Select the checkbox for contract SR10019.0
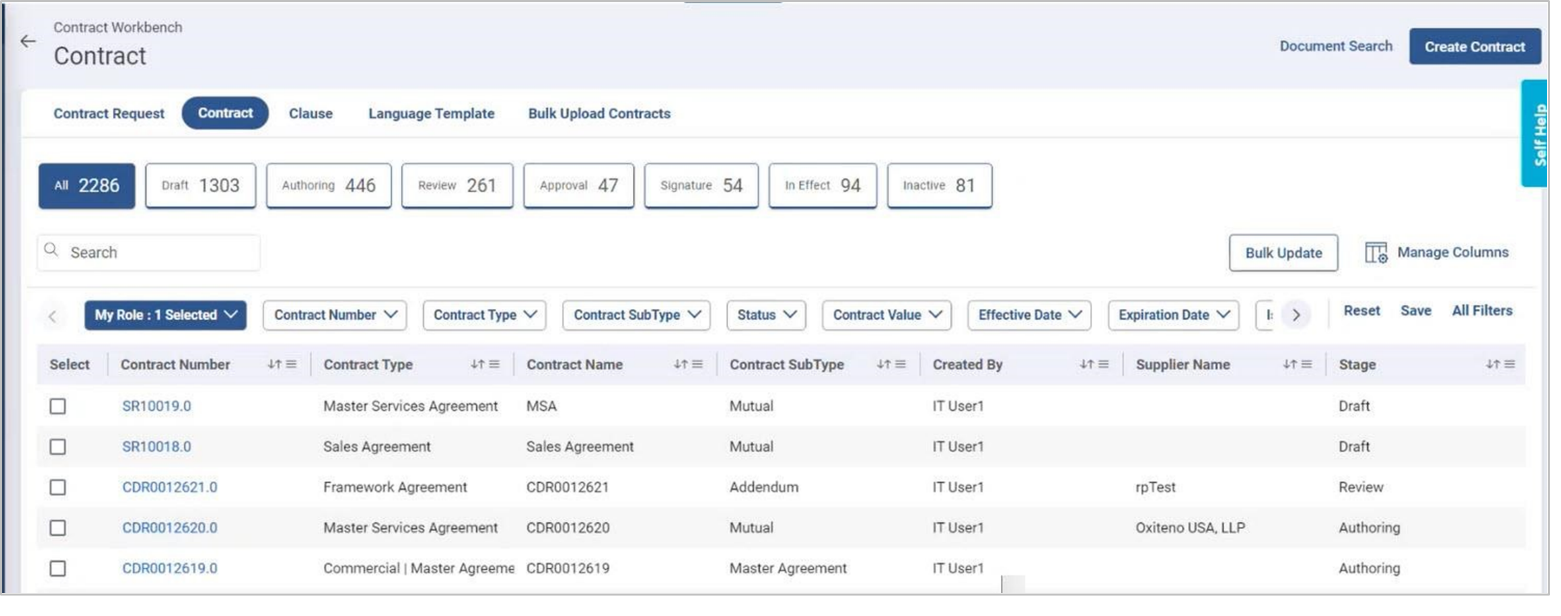Viewport: 1561px width, 616px height. point(58,406)
